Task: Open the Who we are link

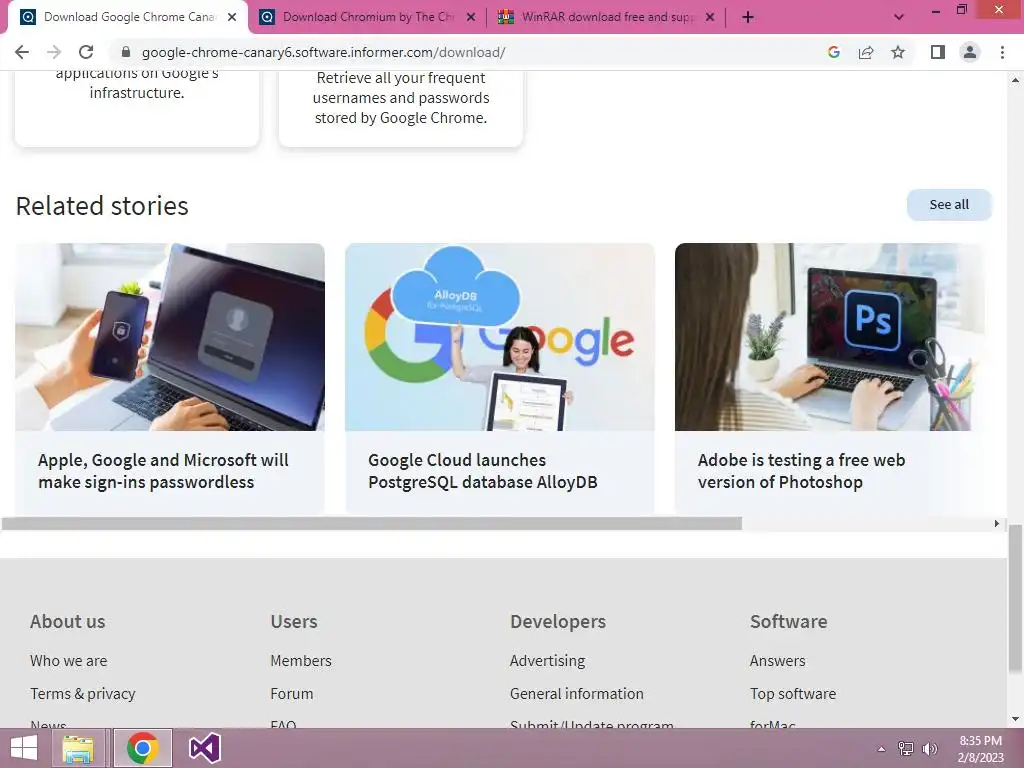Action: 69,661
